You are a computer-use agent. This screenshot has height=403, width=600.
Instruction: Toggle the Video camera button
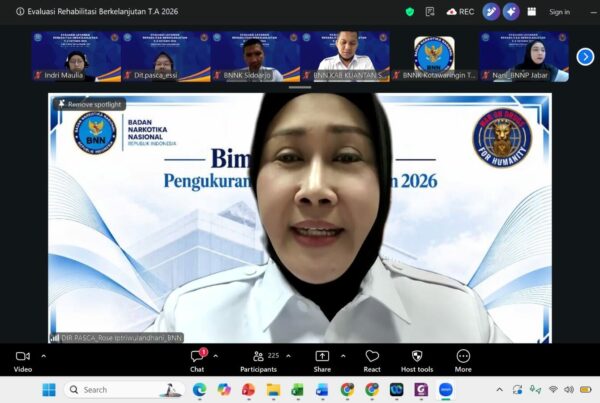pyautogui.click(x=23, y=361)
